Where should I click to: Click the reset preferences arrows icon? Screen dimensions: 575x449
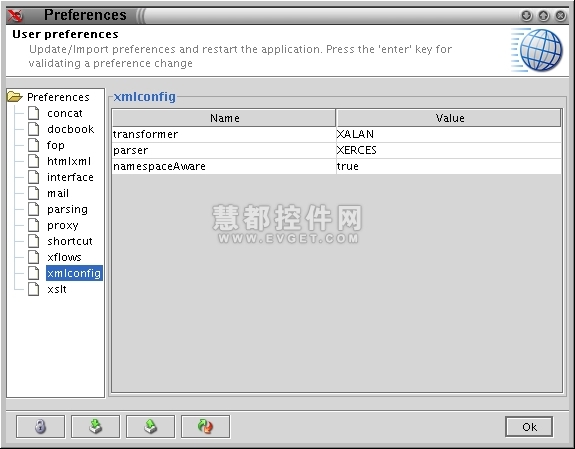[205, 426]
